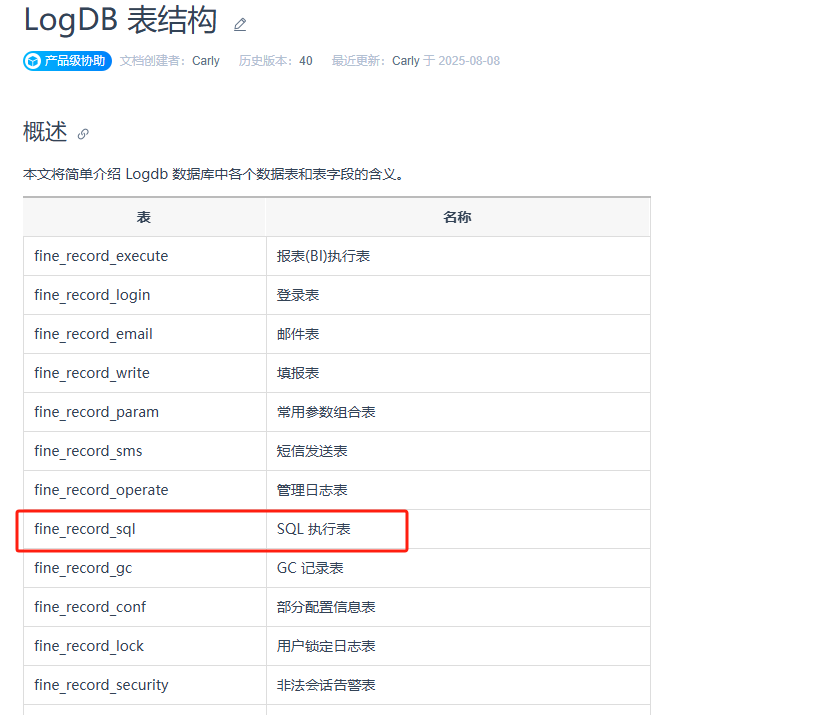Select the 常用参数组合表 cell
The image size is (839, 715).
coord(458,413)
